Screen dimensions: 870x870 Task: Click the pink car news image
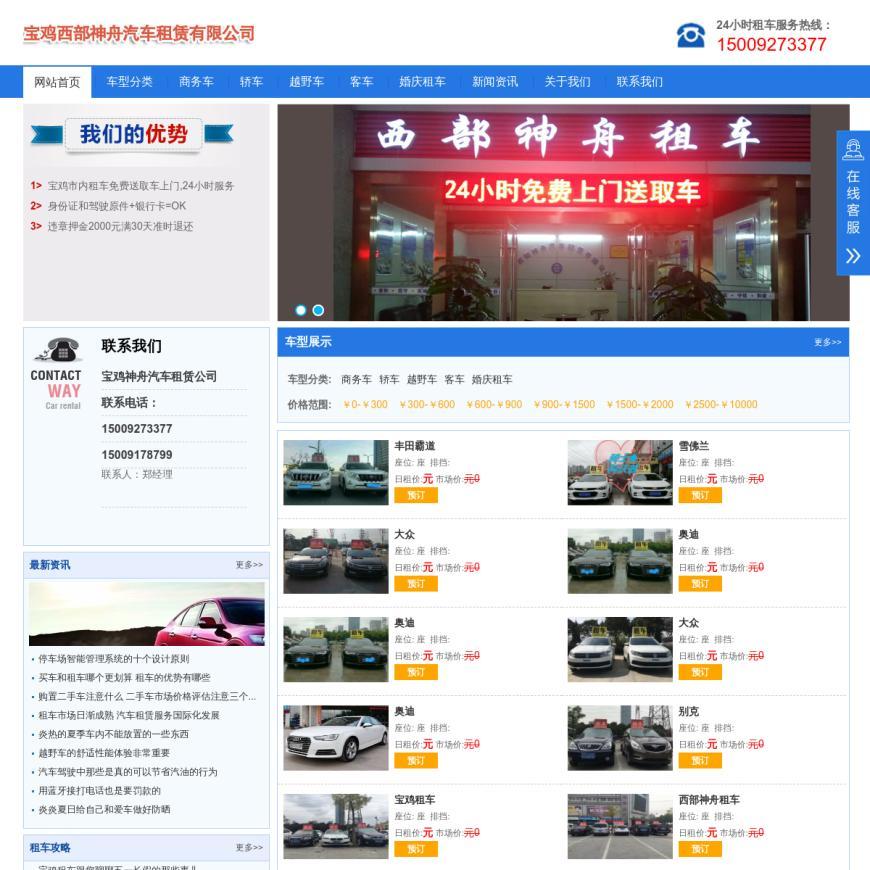click(146, 614)
